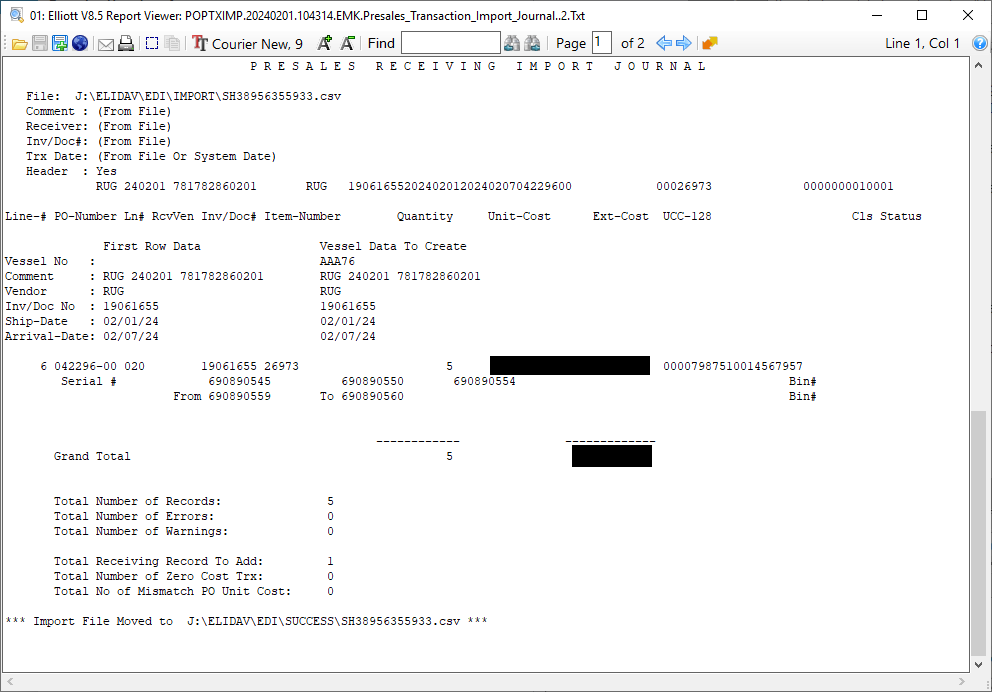Go to previous page with left arrow
Viewport: 992px width, 692px height.
[663, 43]
